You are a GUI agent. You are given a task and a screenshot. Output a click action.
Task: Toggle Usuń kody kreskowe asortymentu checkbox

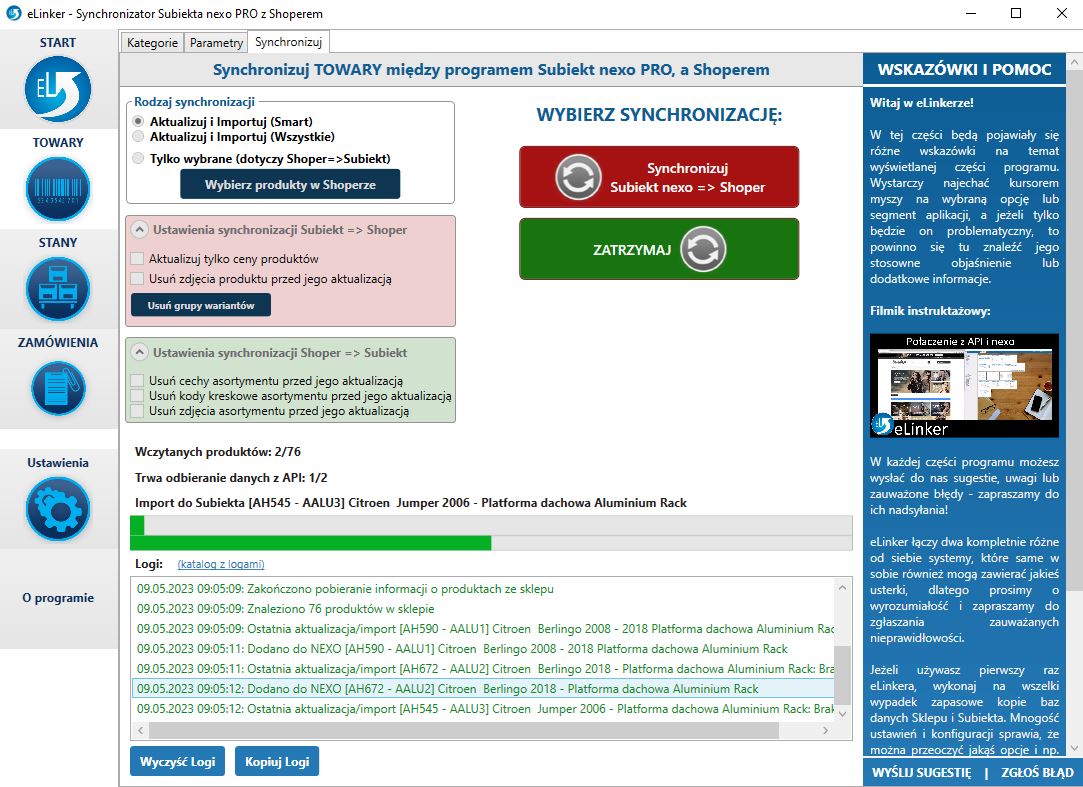click(138, 396)
